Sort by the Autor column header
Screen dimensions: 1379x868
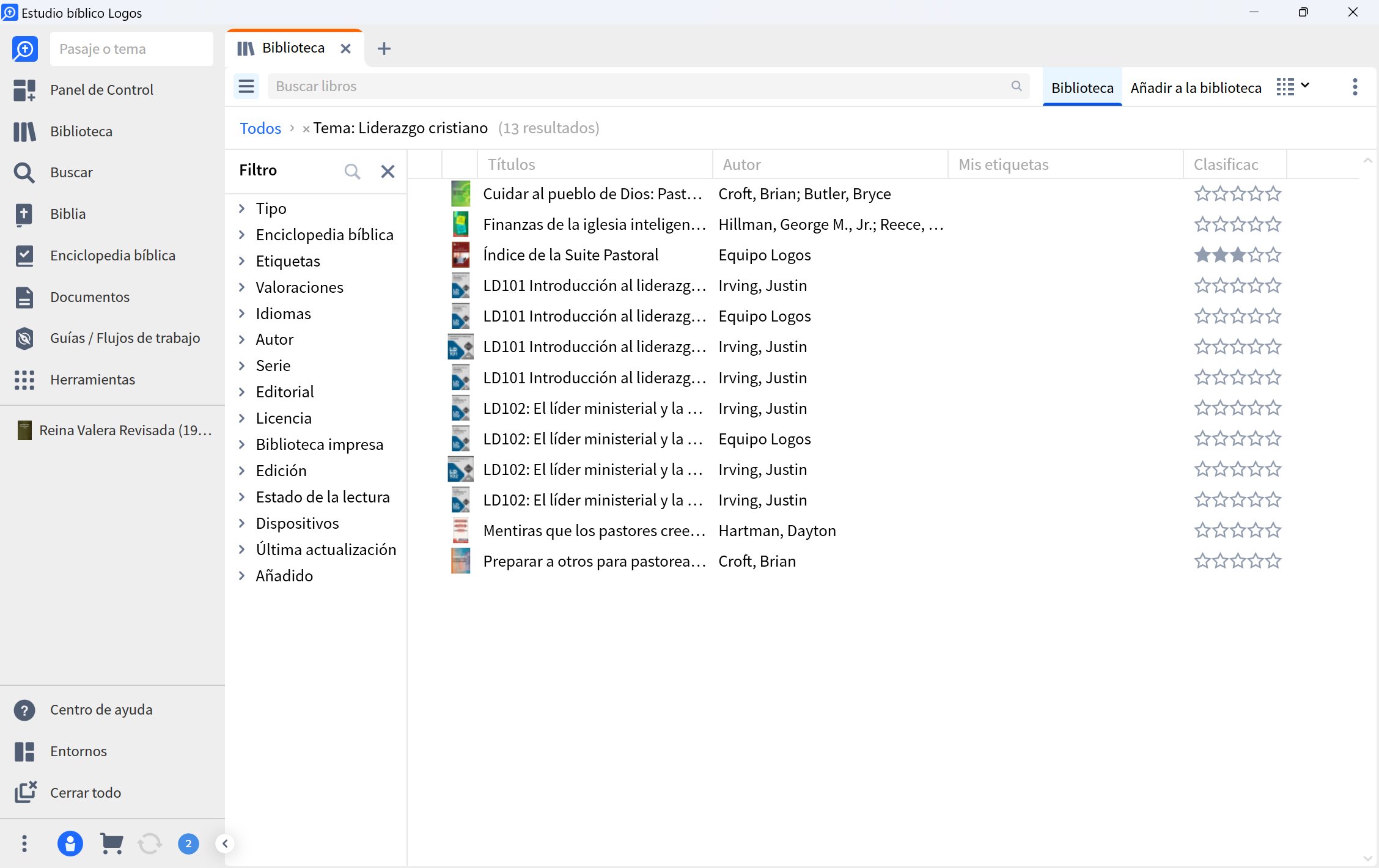tap(830, 164)
